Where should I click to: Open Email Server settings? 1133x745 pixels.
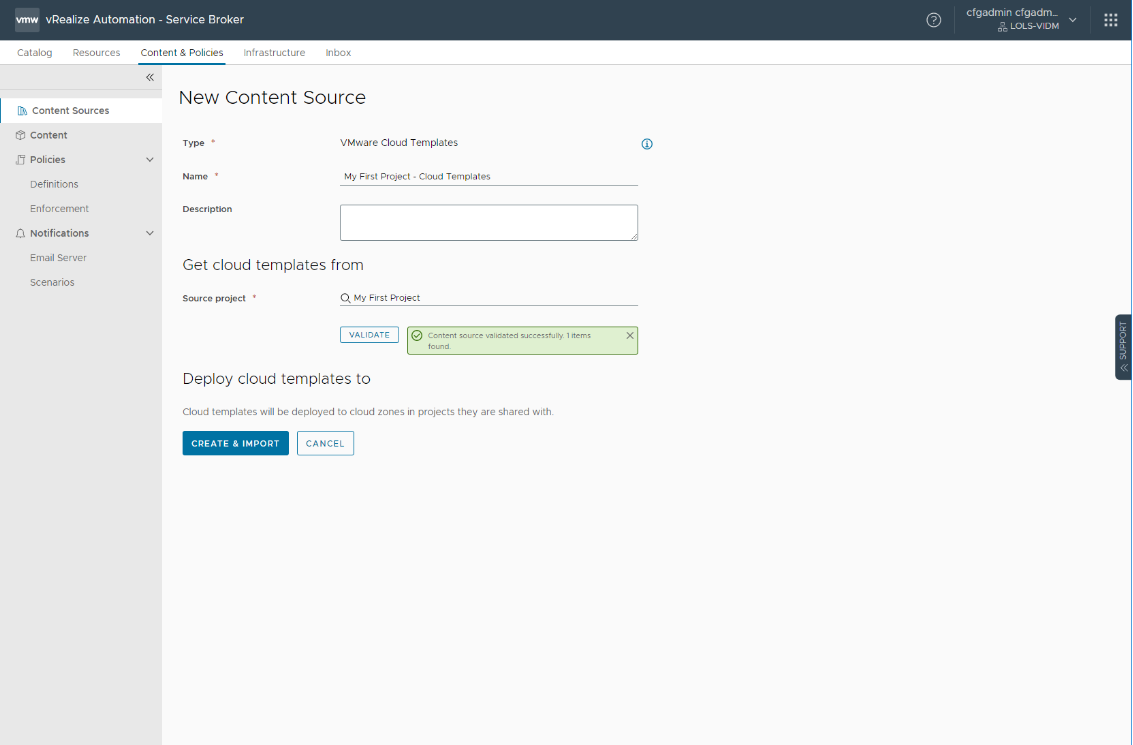tap(58, 258)
